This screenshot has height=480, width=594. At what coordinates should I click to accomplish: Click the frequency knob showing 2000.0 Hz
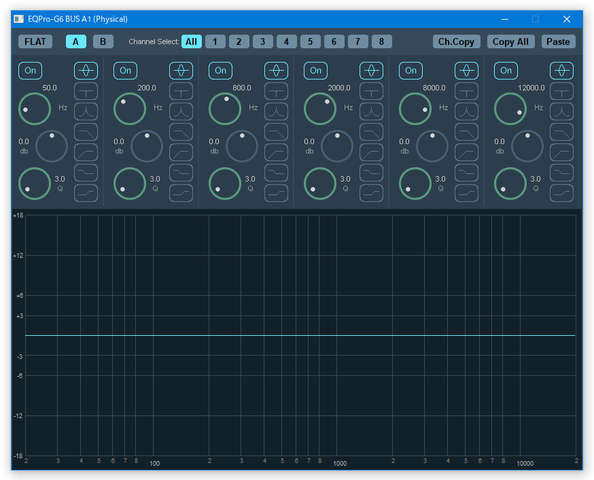(x=320, y=109)
